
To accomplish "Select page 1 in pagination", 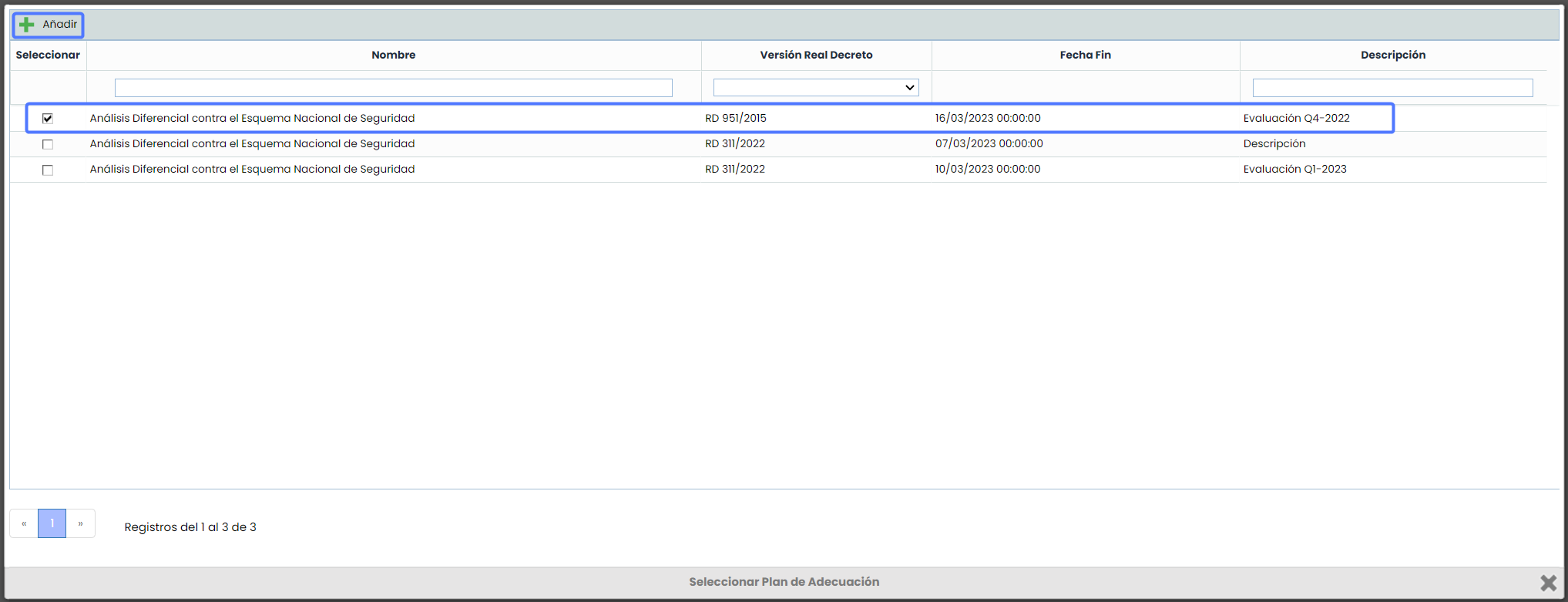I will (x=52, y=524).
